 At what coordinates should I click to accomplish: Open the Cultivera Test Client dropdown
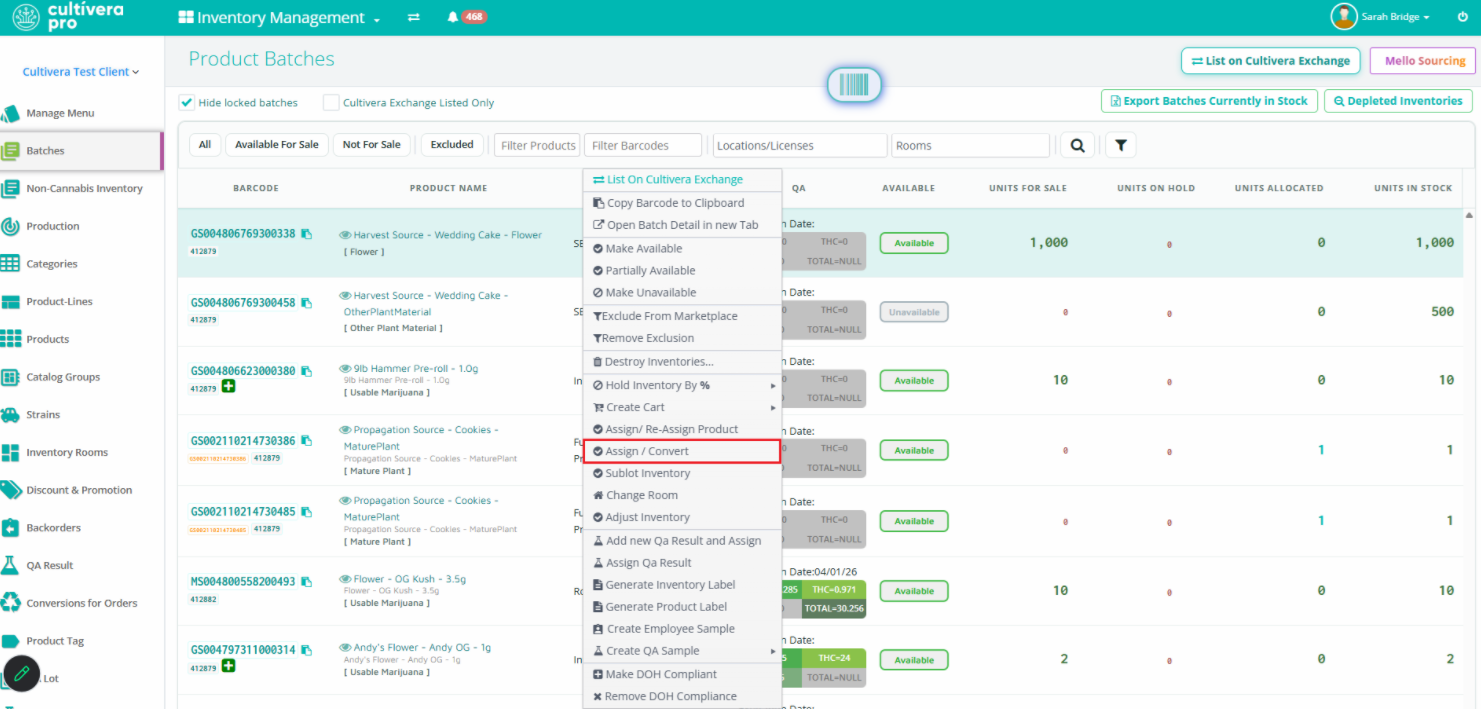[x=81, y=72]
